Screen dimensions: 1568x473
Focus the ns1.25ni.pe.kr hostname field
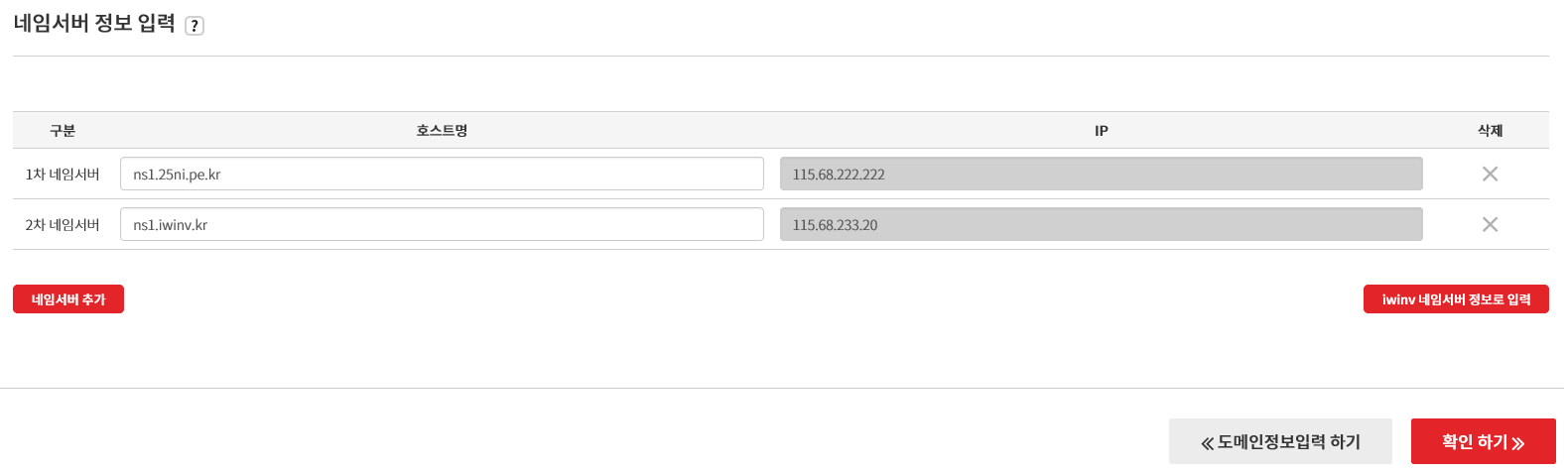[442, 175]
